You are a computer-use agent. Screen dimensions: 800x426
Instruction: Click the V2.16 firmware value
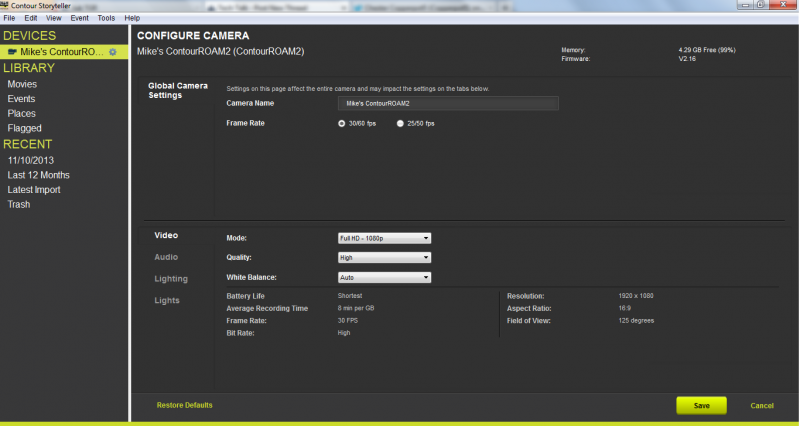pos(687,59)
